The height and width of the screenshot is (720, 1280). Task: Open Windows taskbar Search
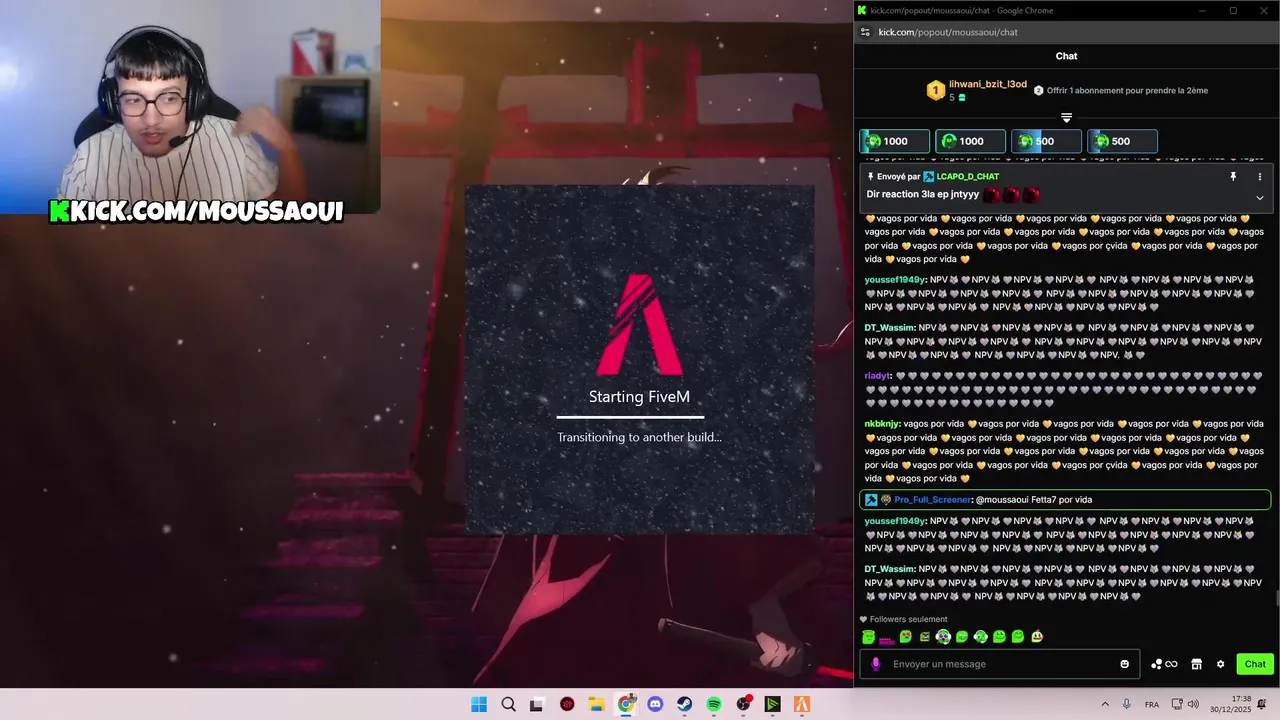point(508,704)
